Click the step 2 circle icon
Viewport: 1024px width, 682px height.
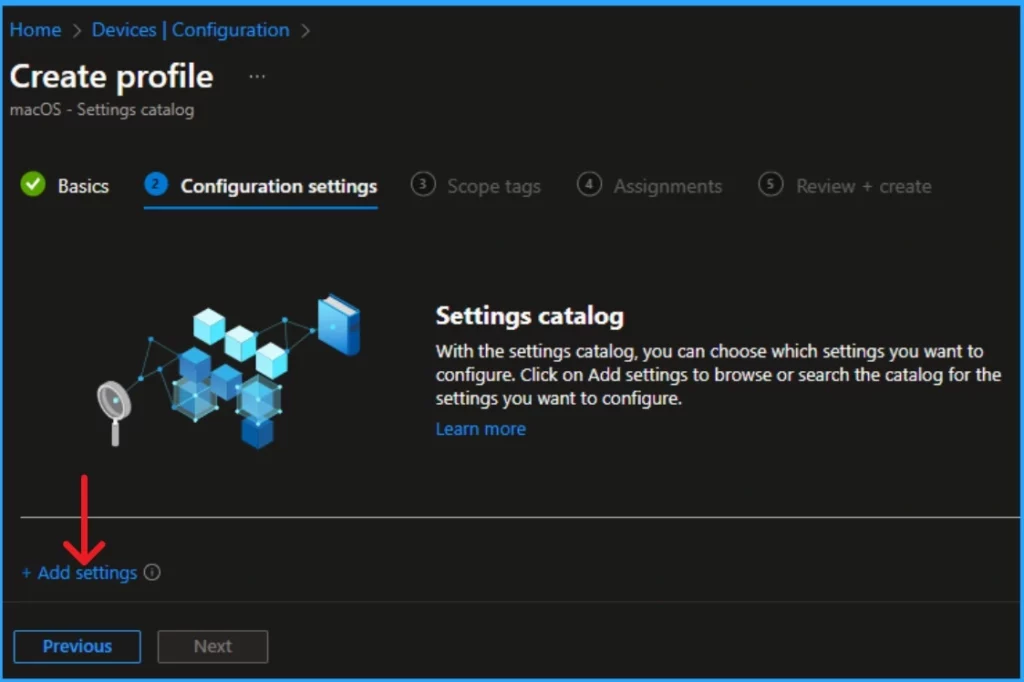(x=156, y=184)
